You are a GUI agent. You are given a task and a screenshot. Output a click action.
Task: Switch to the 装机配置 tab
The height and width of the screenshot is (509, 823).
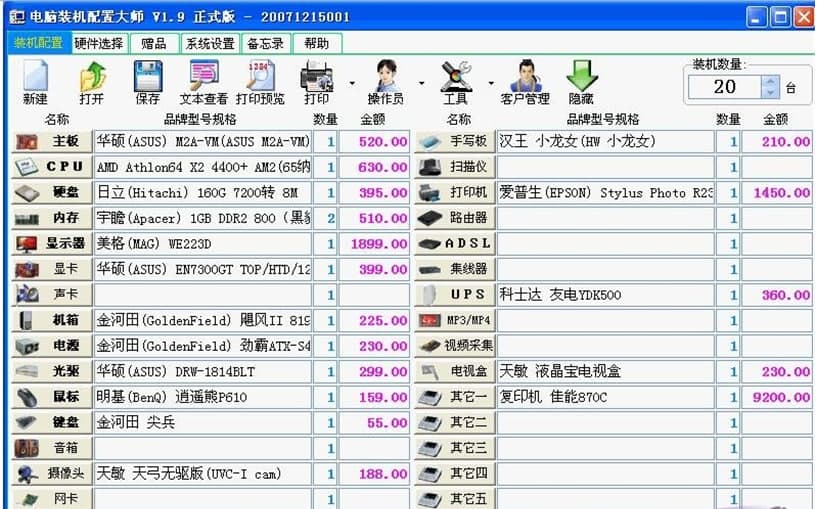pos(38,43)
